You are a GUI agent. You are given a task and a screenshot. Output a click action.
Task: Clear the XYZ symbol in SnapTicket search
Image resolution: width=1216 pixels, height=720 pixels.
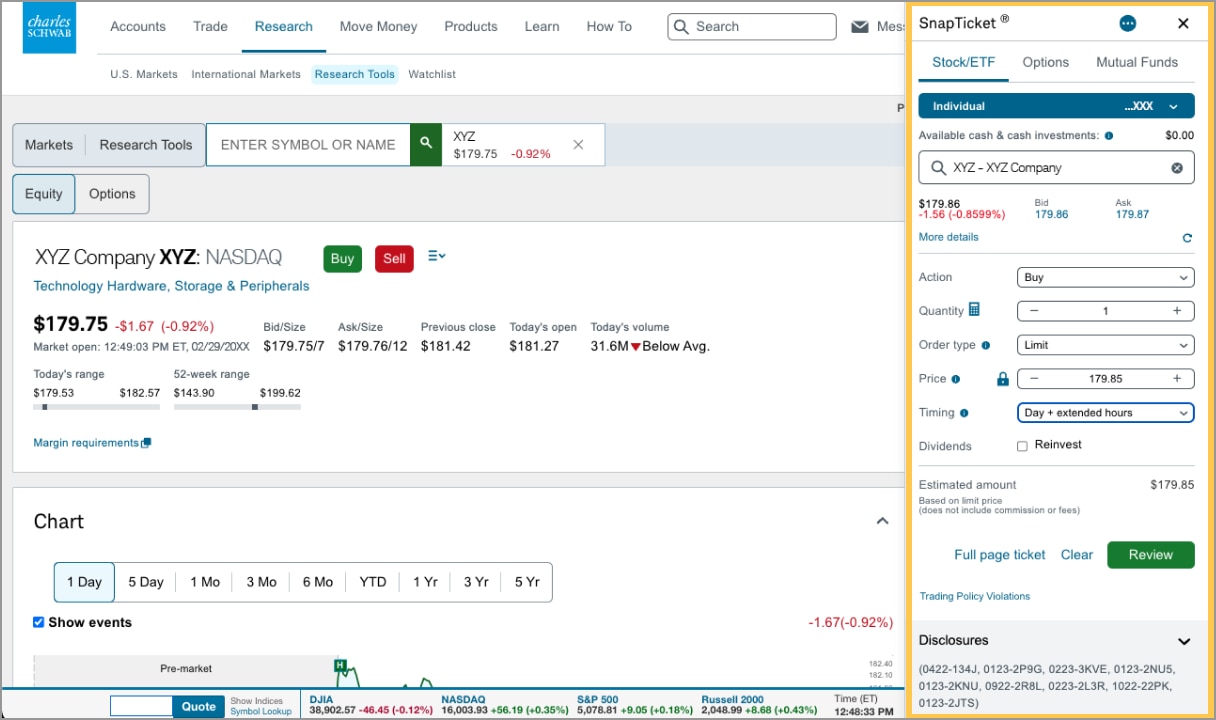[x=1177, y=167]
